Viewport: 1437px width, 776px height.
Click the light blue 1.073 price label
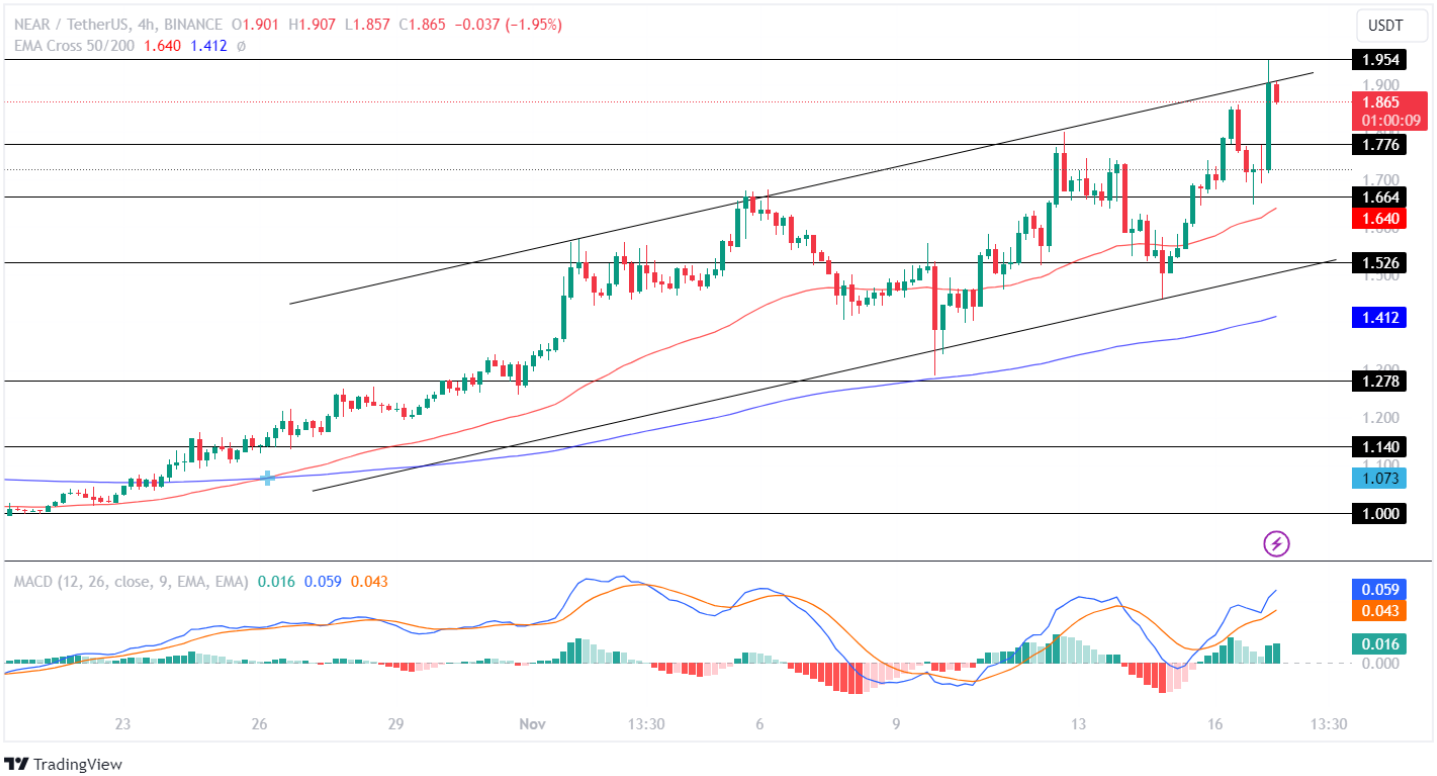[x=1378, y=478]
